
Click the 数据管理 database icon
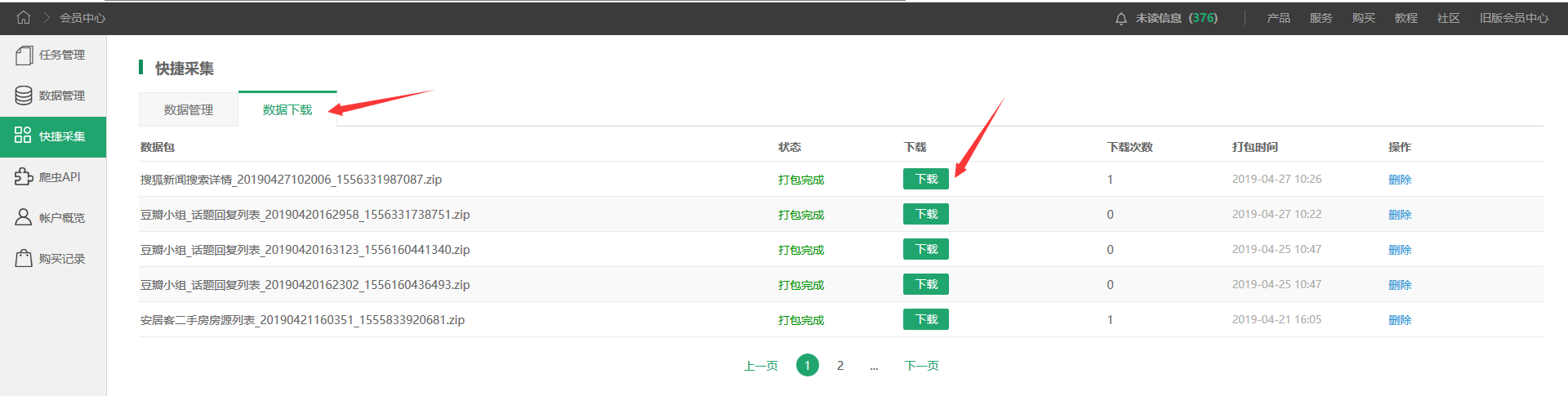pyautogui.click(x=24, y=96)
